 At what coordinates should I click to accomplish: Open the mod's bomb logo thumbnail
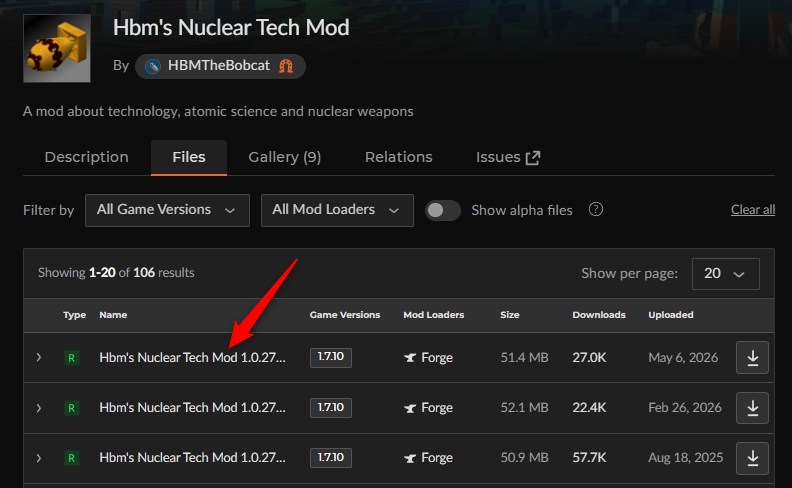point(57,48)
